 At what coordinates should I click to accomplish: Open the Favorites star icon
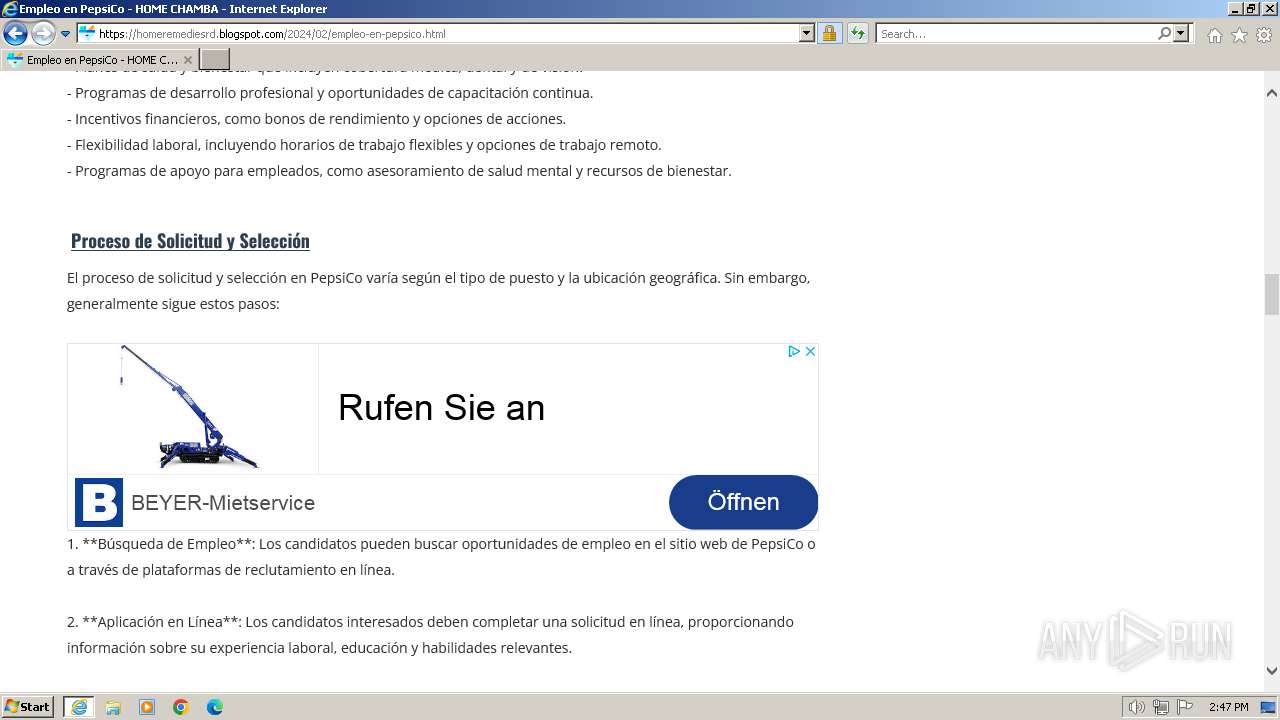(1239, 35)
